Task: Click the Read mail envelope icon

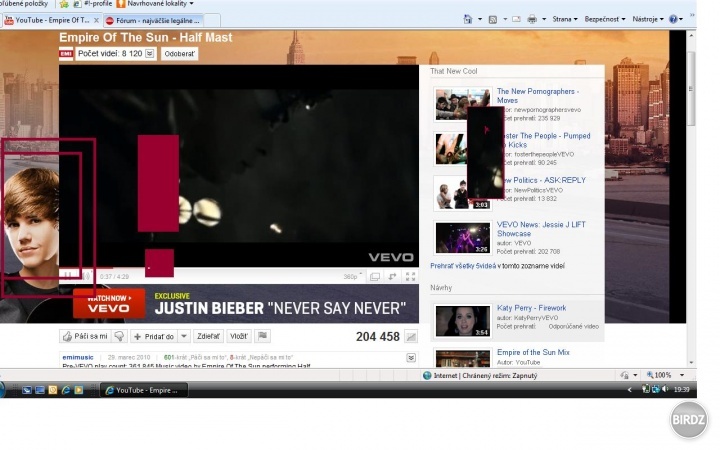Action: click(x=516, y=19)
